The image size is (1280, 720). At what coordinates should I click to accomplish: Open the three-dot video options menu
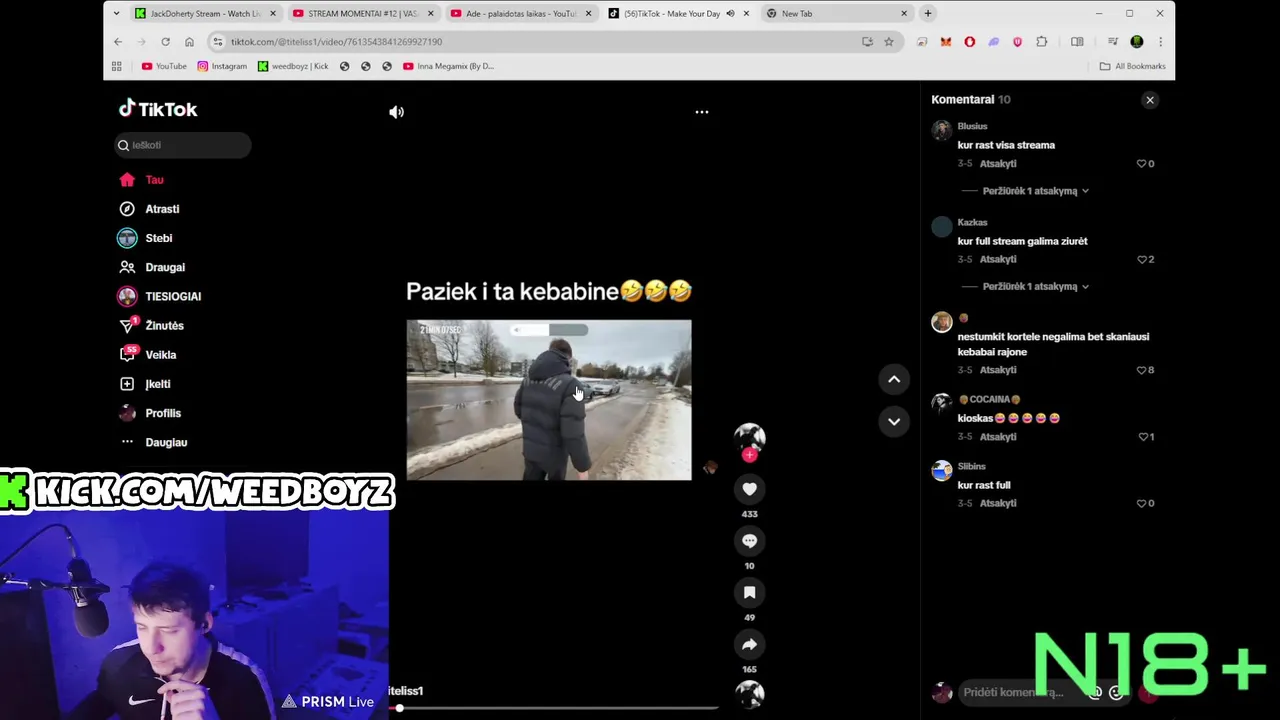702,112
